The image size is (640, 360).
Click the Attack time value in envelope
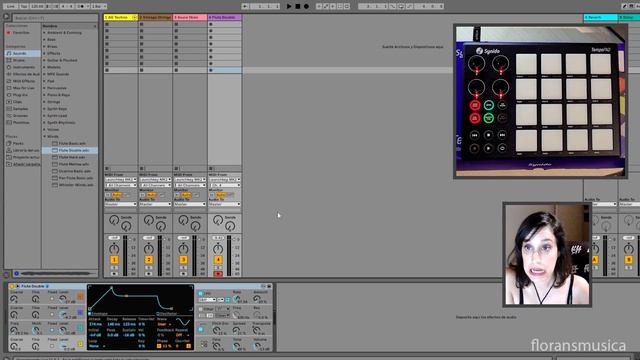[x=95, y=324]
